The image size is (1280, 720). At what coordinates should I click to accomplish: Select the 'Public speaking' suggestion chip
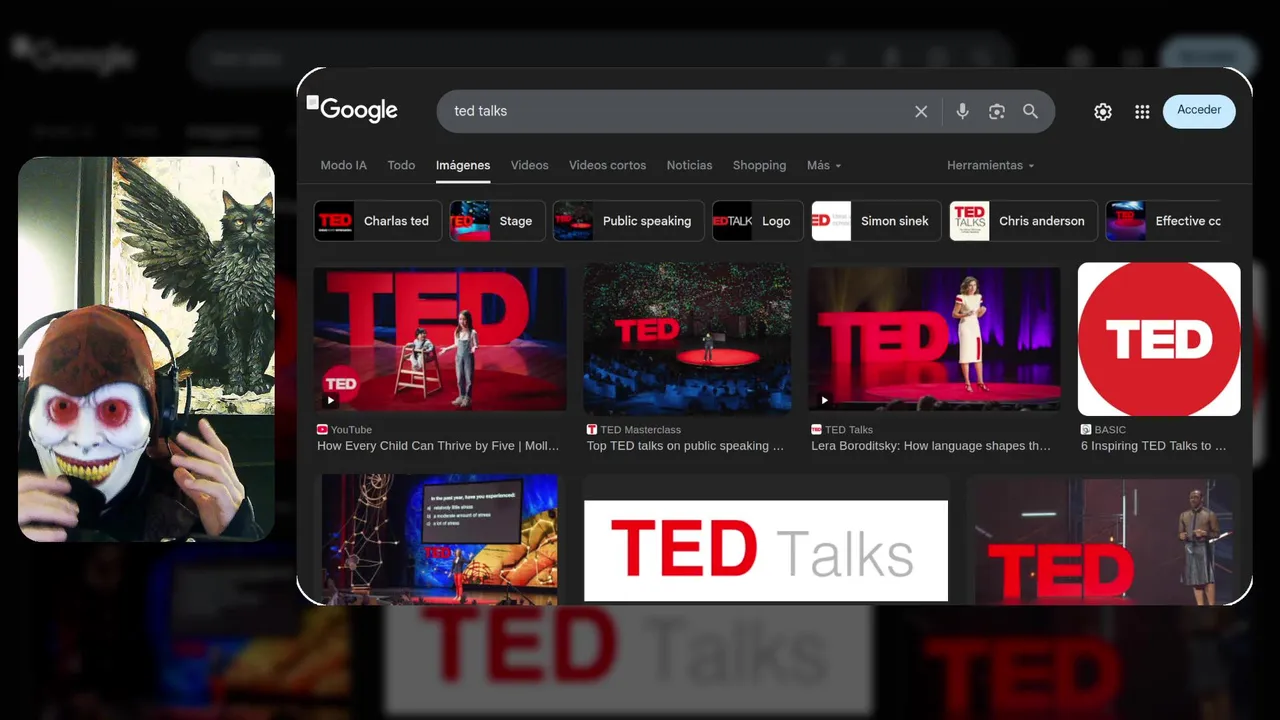click(x=628, y=221)
